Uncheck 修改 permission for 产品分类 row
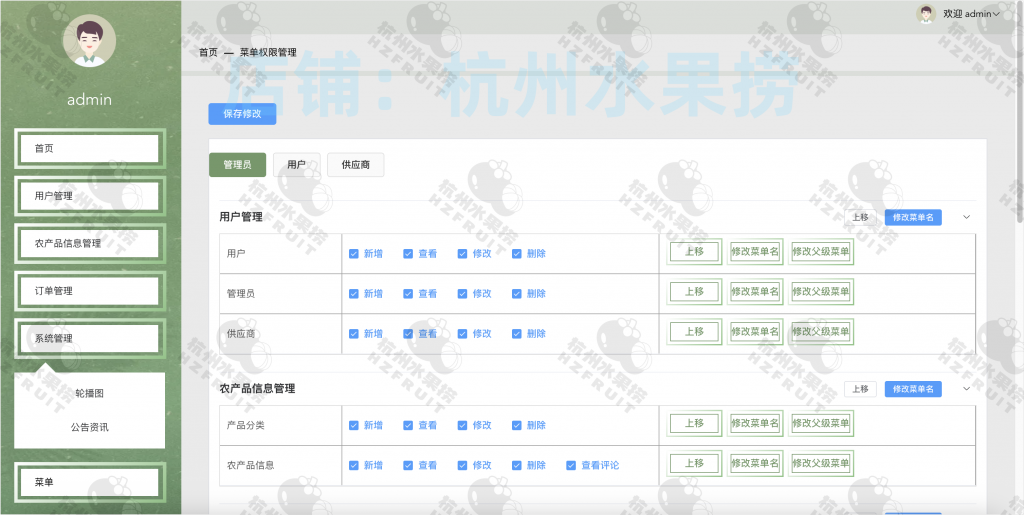Screen dimensions: 1024x515 coord(463,425)
